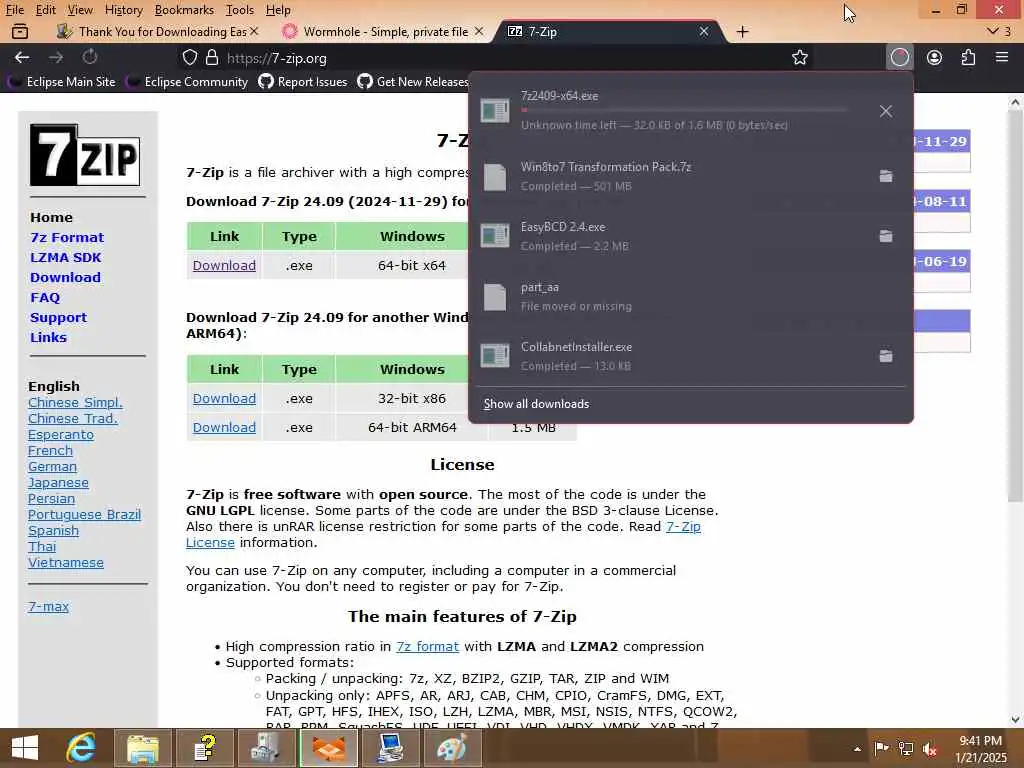The height and width of the screenshot is (768, 1024).
Task: Open tracking protection shield icon
Action: 190,57
